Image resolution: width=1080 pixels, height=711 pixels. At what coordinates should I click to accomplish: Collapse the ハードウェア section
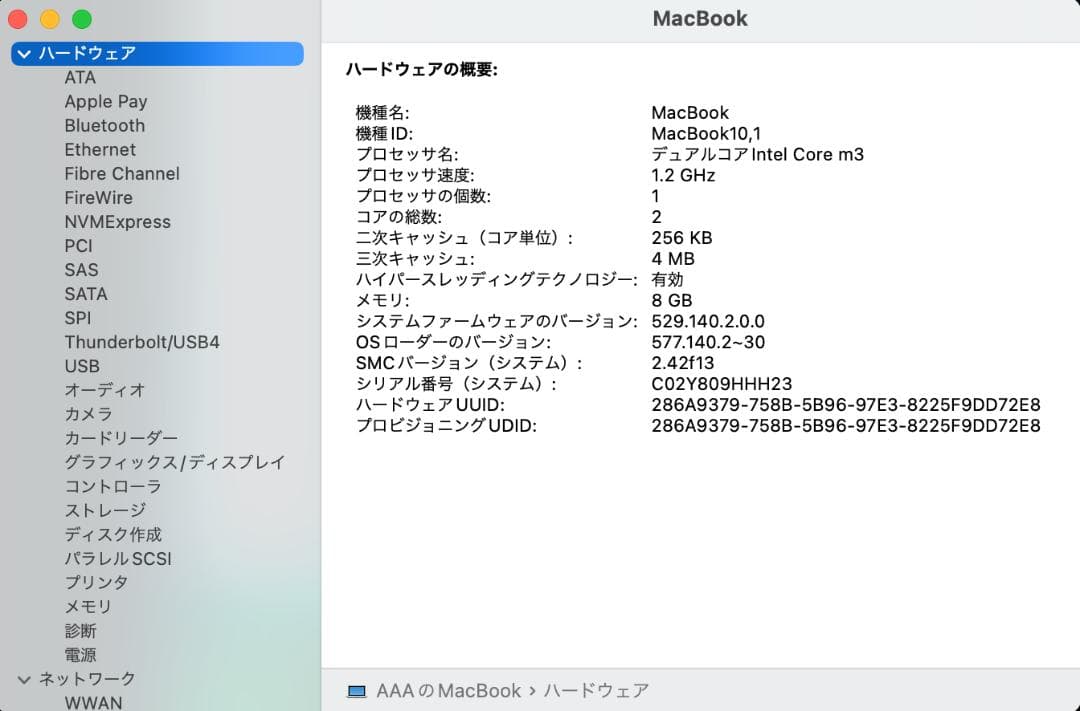[24, 53]
